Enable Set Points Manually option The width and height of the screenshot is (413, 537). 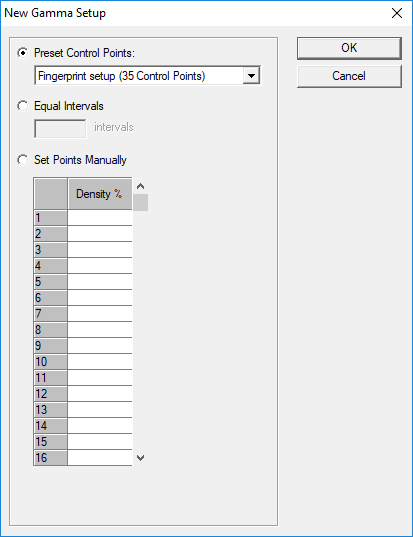tap(23, 160)
